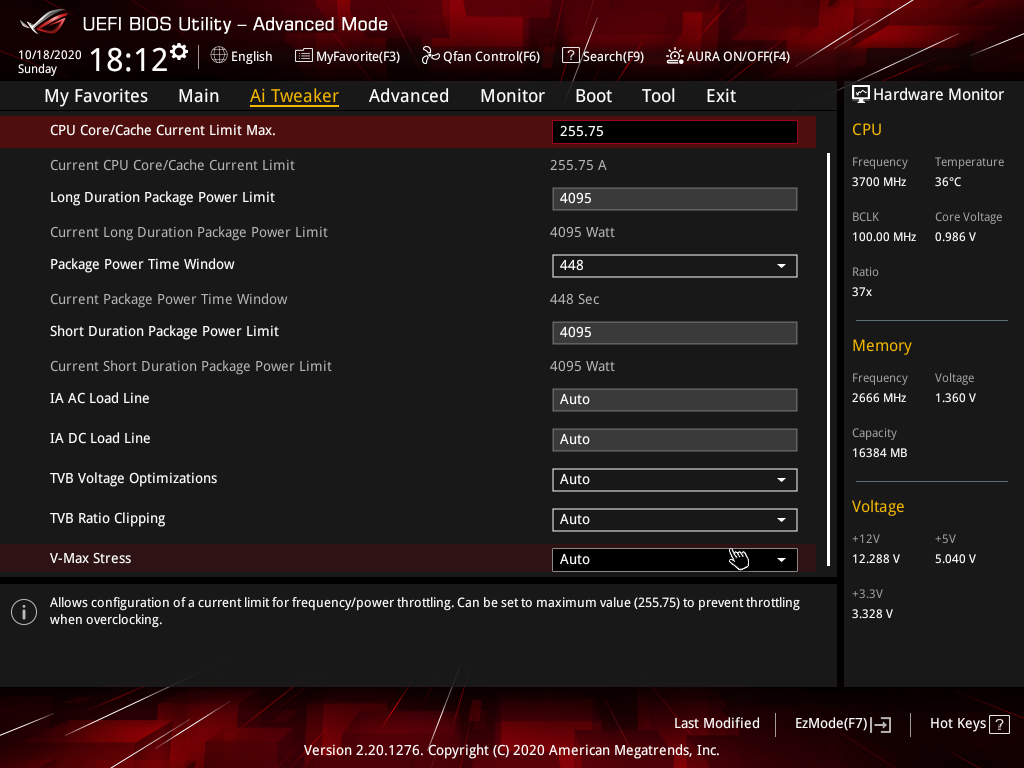Click the BCLK '100.00 MHz' value
The height and width of the screenshot is (768, 1024).
(884, 237)
